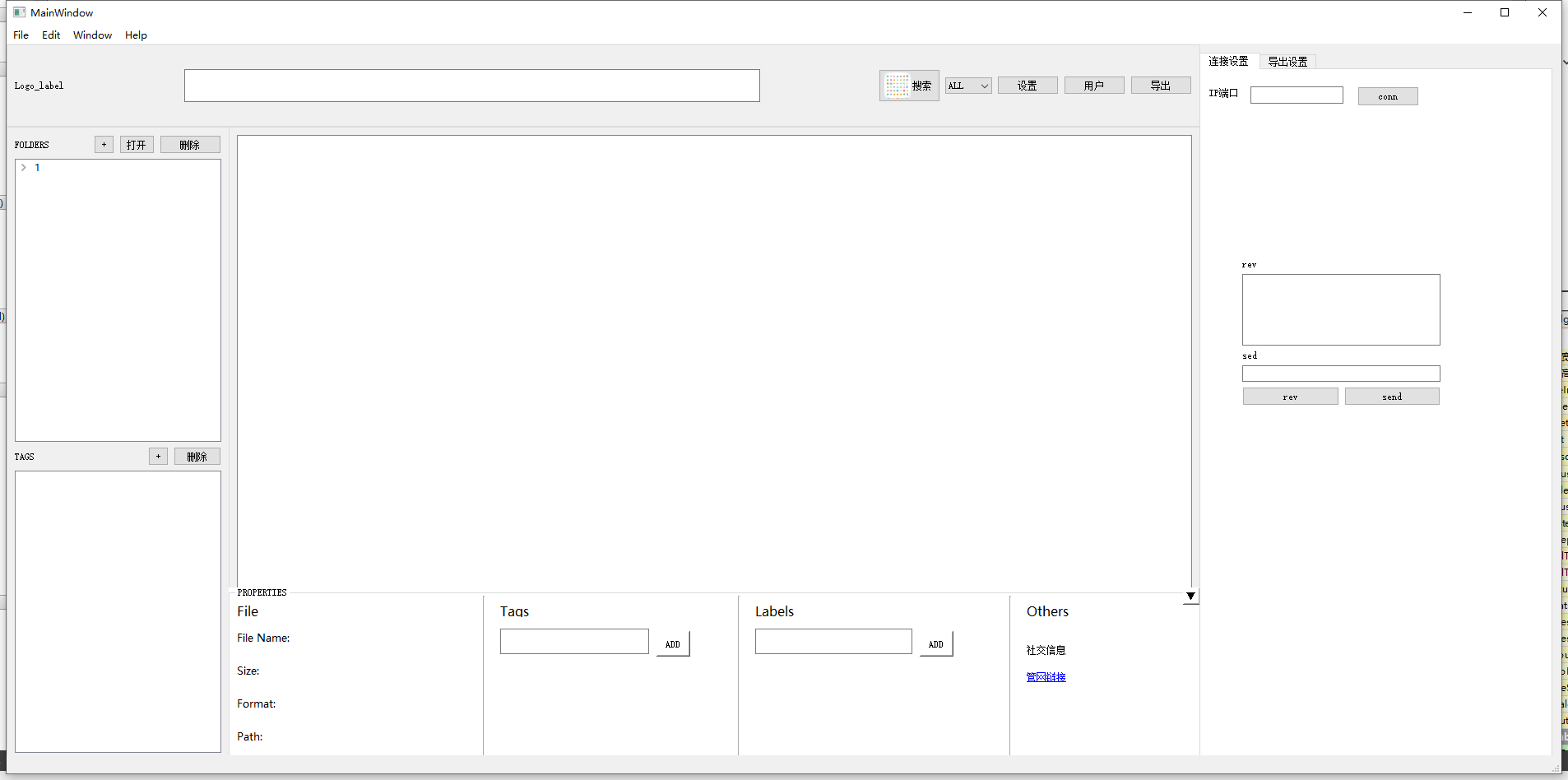Close the MainWindow window

[1542, 12]
